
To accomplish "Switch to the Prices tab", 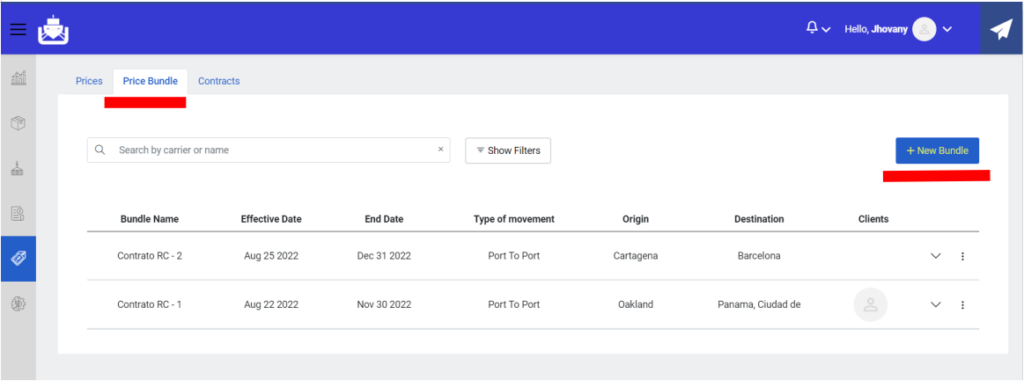I will 89,81.
